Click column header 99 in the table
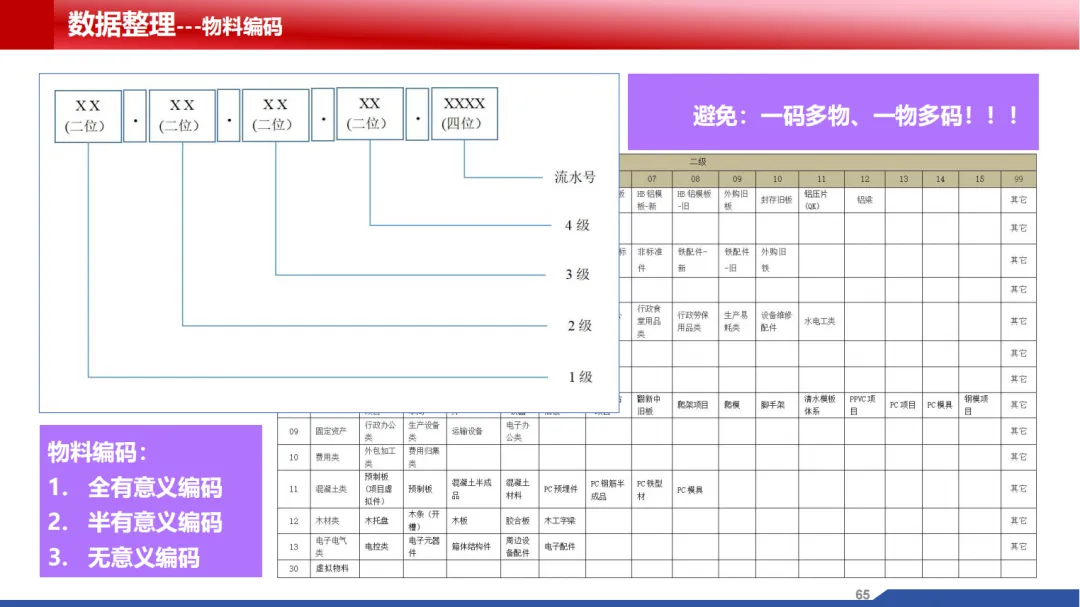1080x607 pixels. click(1018, 179)
